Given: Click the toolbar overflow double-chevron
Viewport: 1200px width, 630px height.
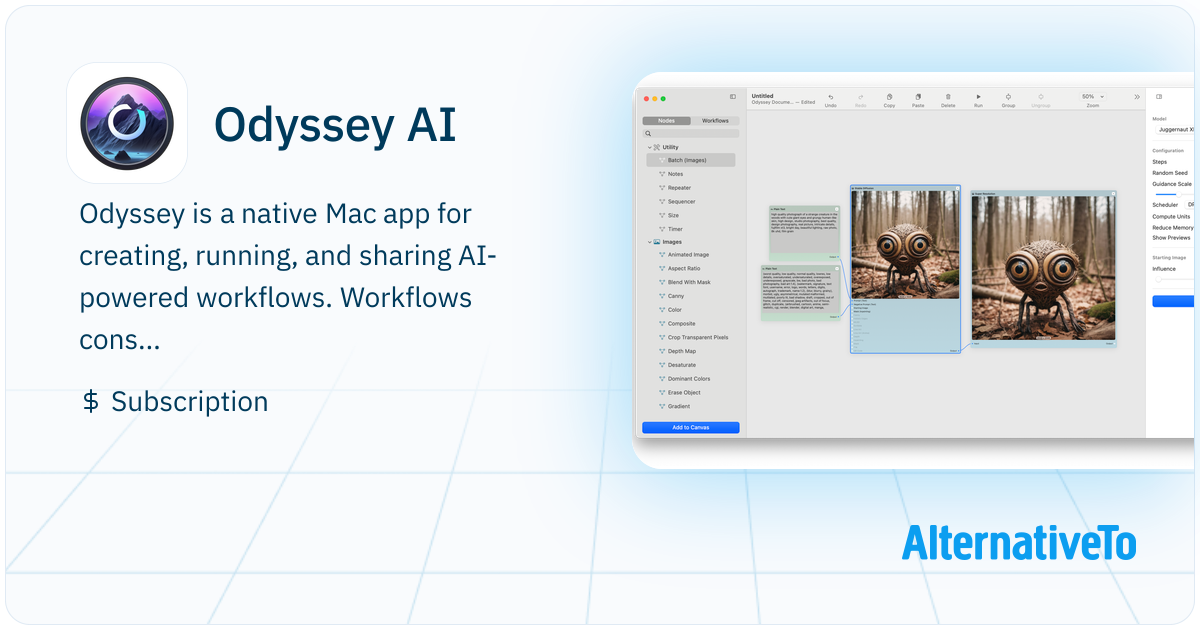Looking at the screenshot, I should (x=1137, y=97).
